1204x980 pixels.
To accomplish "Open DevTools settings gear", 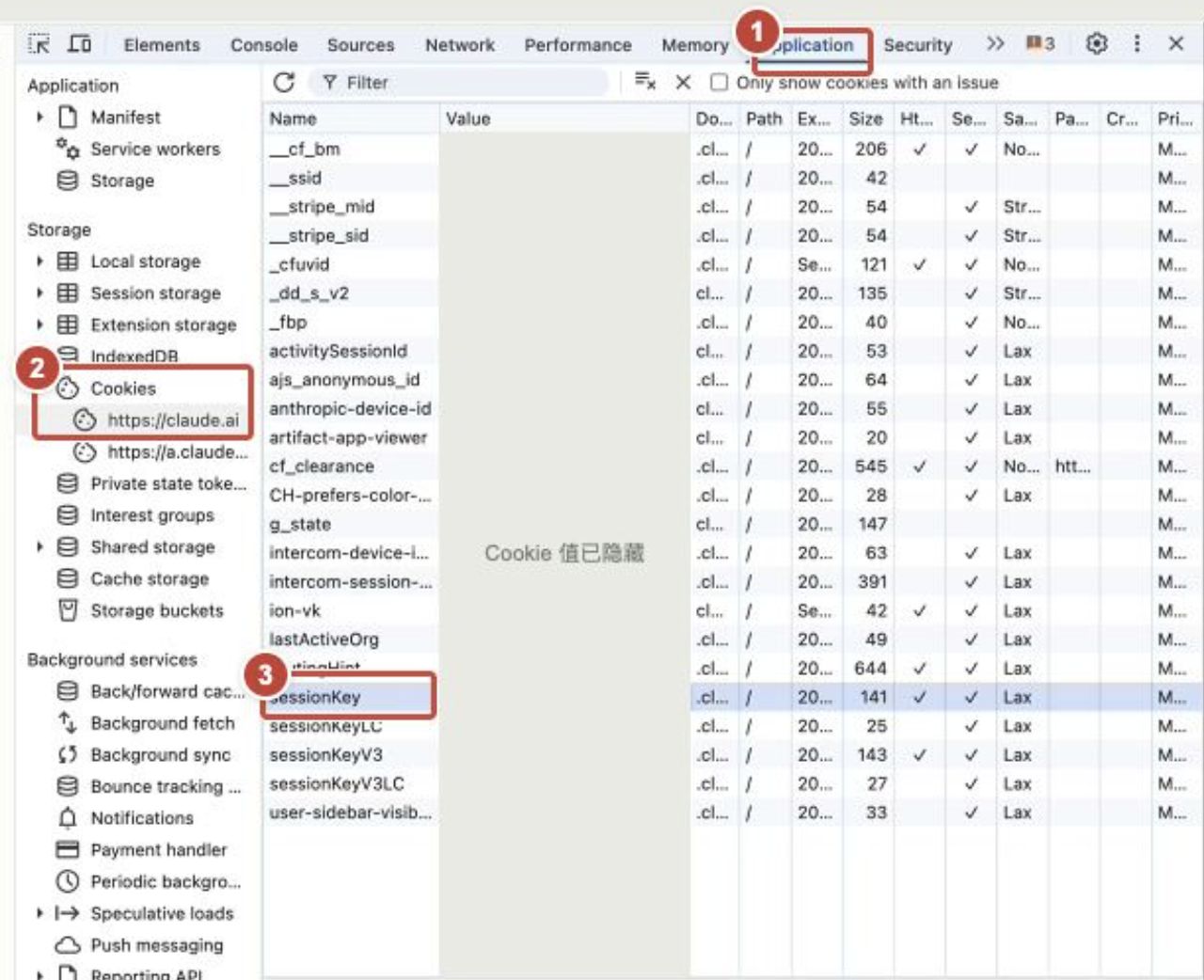I will click(x=1096, y=44).
